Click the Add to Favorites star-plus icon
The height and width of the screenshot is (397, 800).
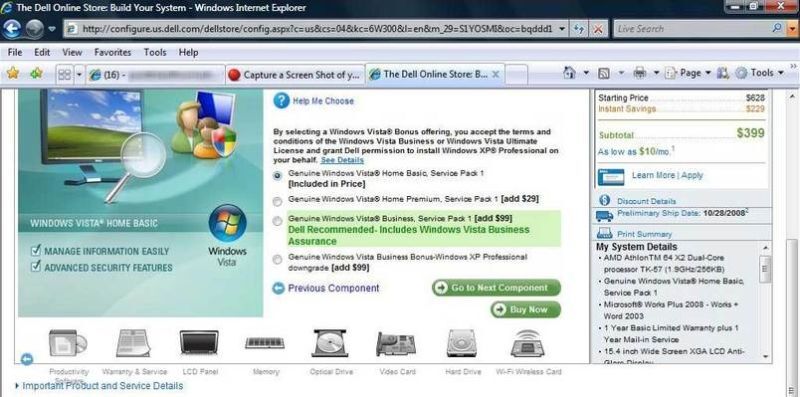(x=36, y=74)
